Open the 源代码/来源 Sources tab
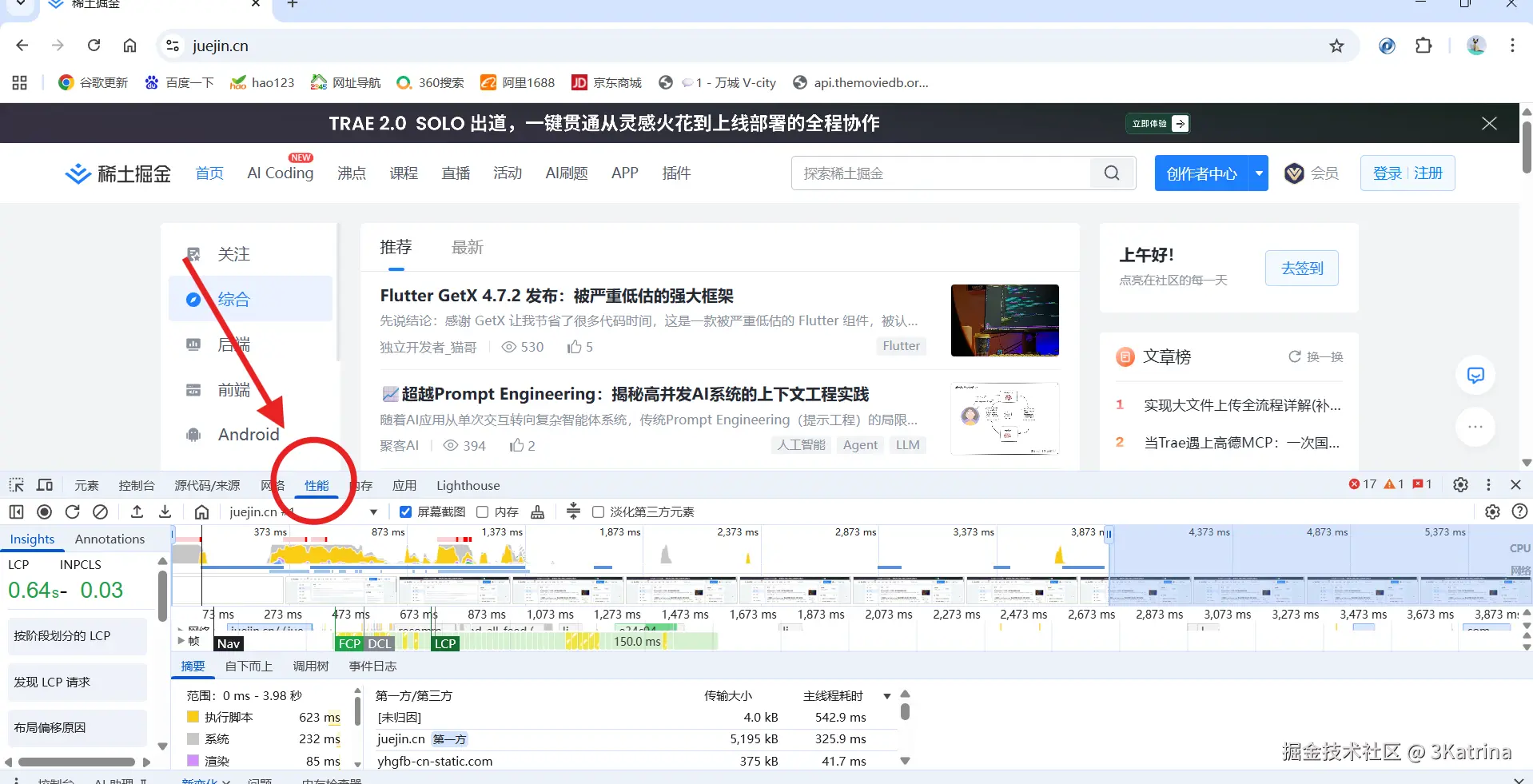1533x784 pixels. coord(207,485)
